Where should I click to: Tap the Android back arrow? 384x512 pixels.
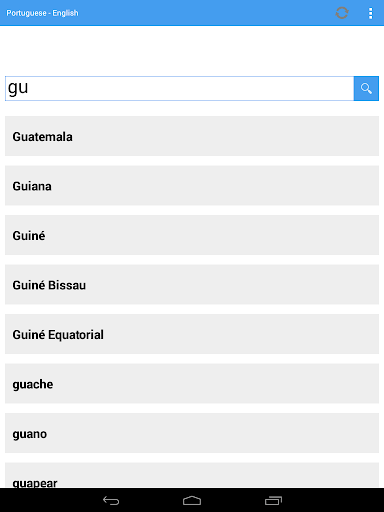[x=111, y=500]
